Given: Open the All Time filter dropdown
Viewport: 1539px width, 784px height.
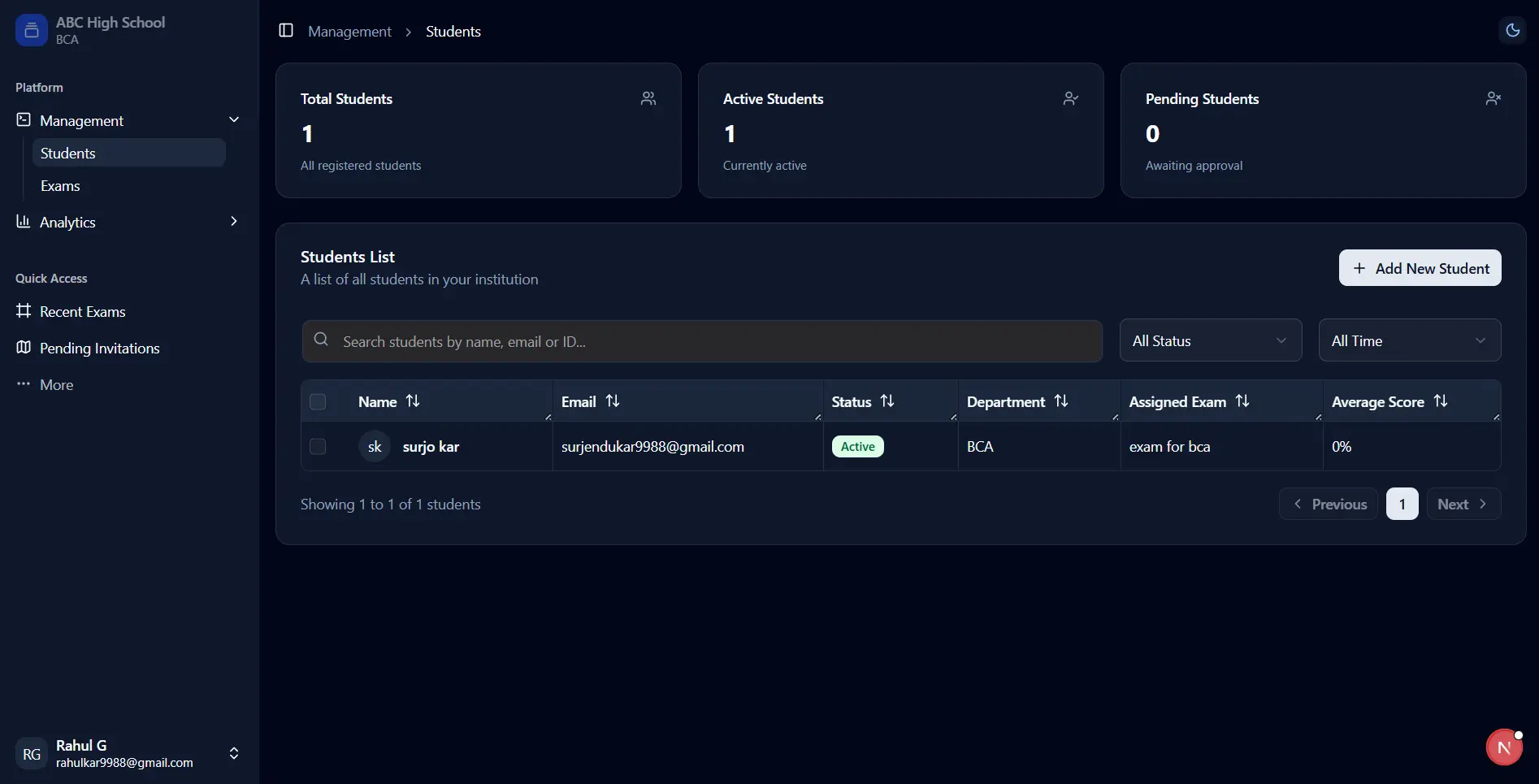Looking at the screenshot, I should (1410, 340).
